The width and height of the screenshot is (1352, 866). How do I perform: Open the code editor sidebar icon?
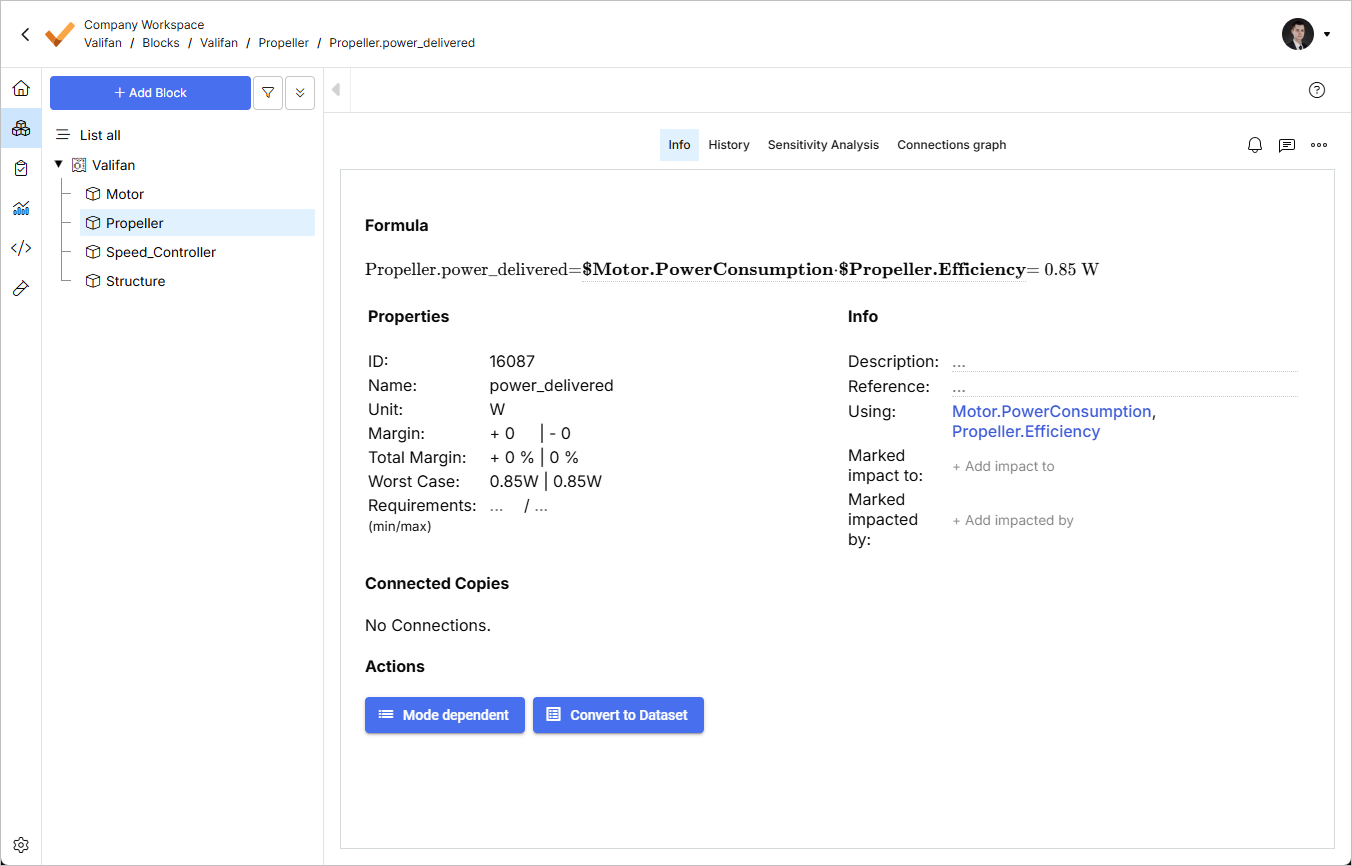coord(21,248)
